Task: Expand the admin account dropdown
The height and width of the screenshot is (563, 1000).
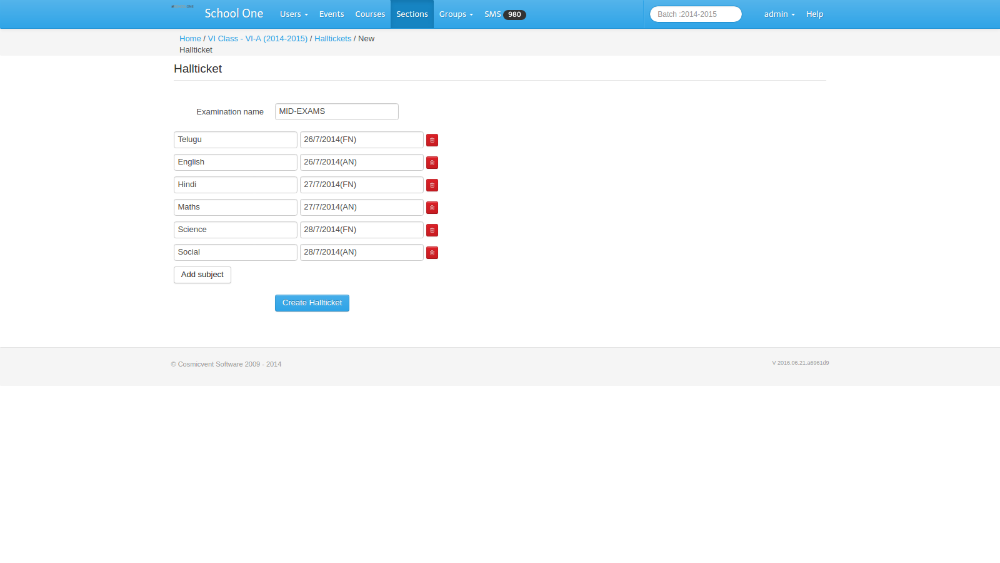Action: 779,15
